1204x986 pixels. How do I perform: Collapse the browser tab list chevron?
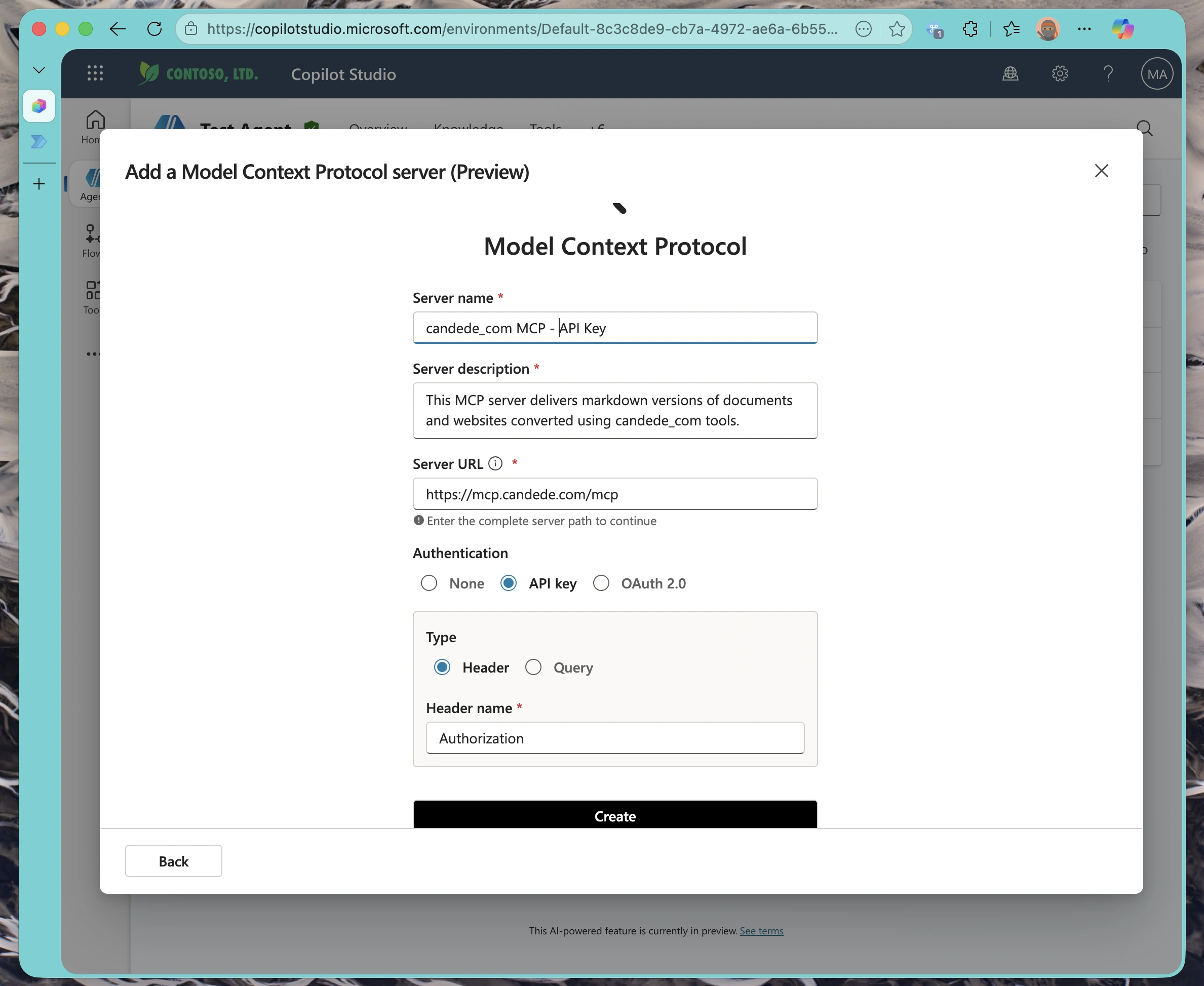click(x=38, y=69)
